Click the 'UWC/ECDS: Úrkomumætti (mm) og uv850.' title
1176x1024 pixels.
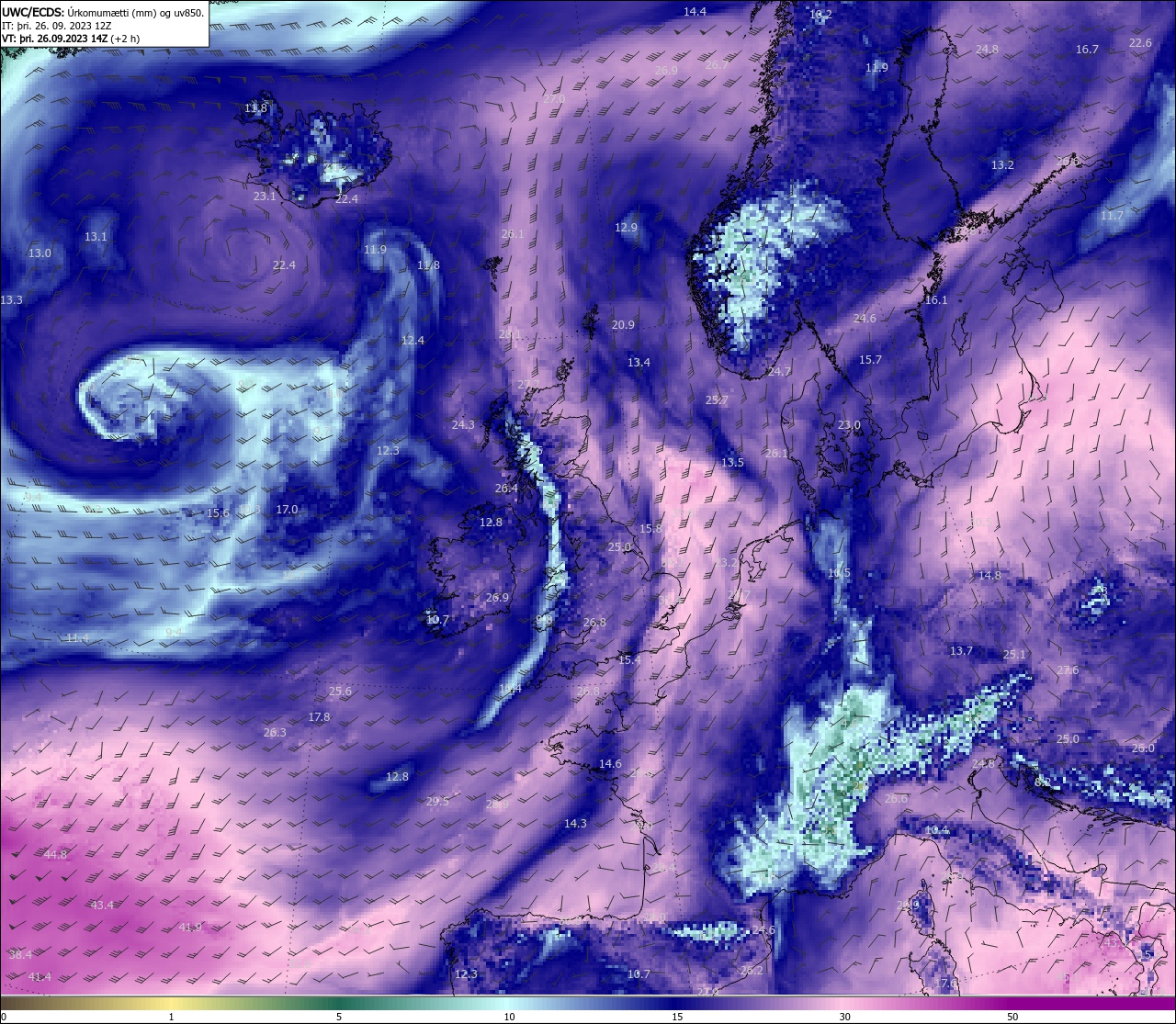point(103,12)
